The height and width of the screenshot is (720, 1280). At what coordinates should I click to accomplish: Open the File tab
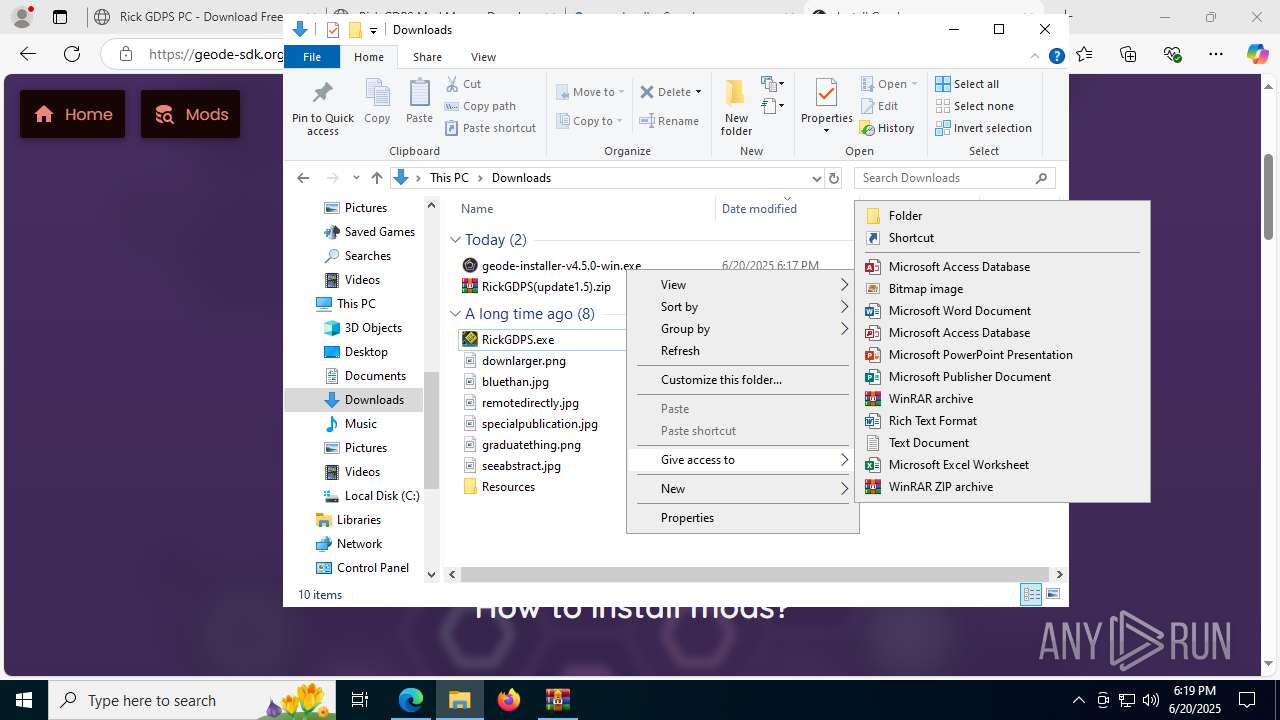click(x=312, y=57)
